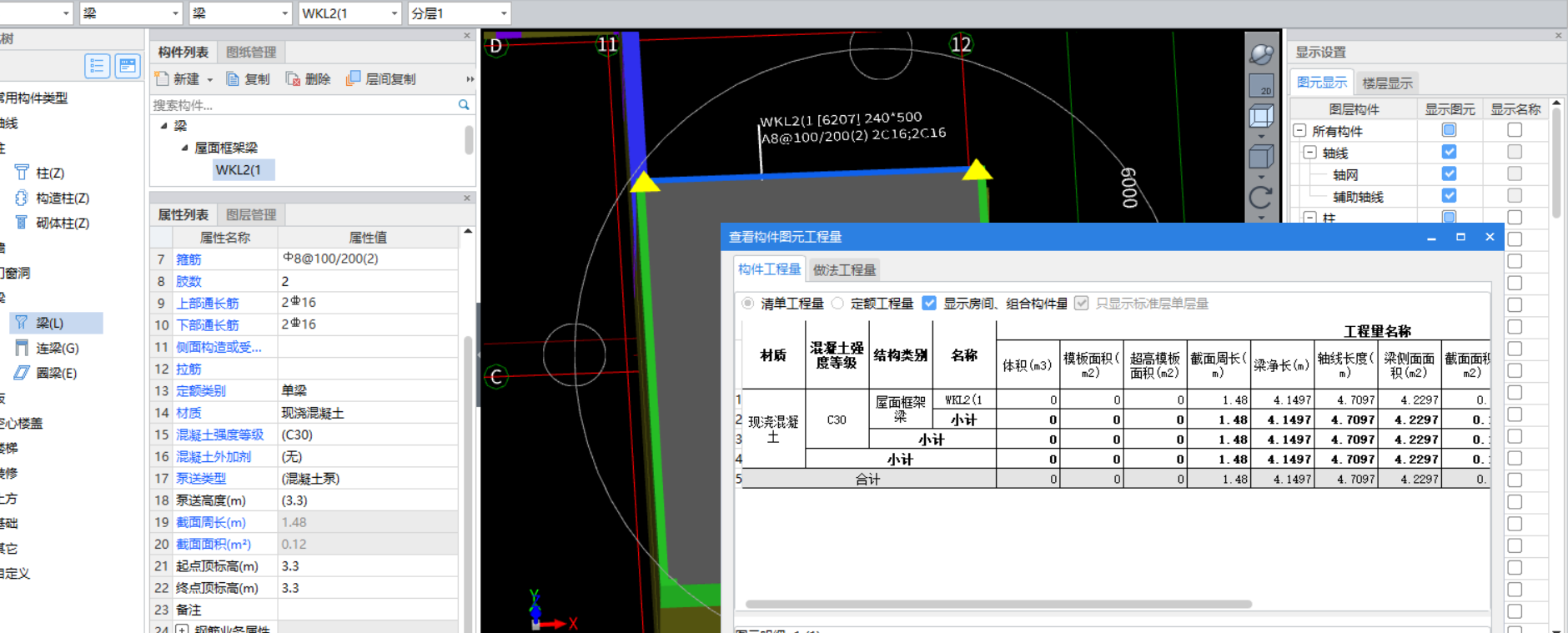
Task: Collapse 轴线 node in layer tree
Action: click(x=1310, y=153)
